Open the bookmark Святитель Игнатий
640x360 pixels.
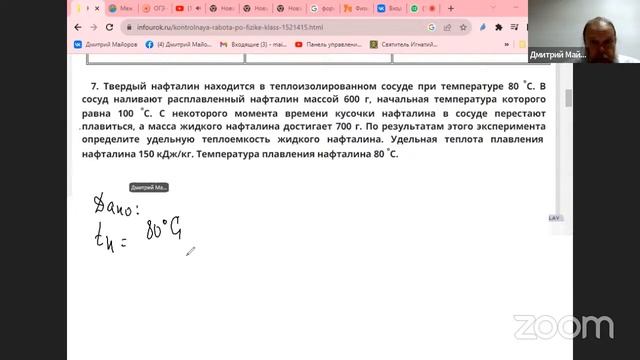coord(404,44)
